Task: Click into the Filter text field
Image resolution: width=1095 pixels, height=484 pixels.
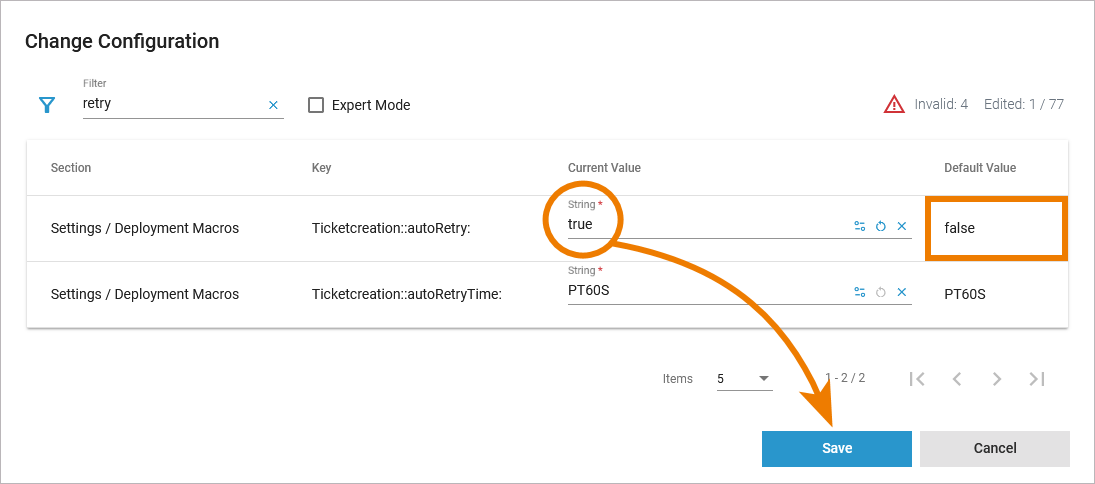Action: pyautogui.click(x=172, y=104)
